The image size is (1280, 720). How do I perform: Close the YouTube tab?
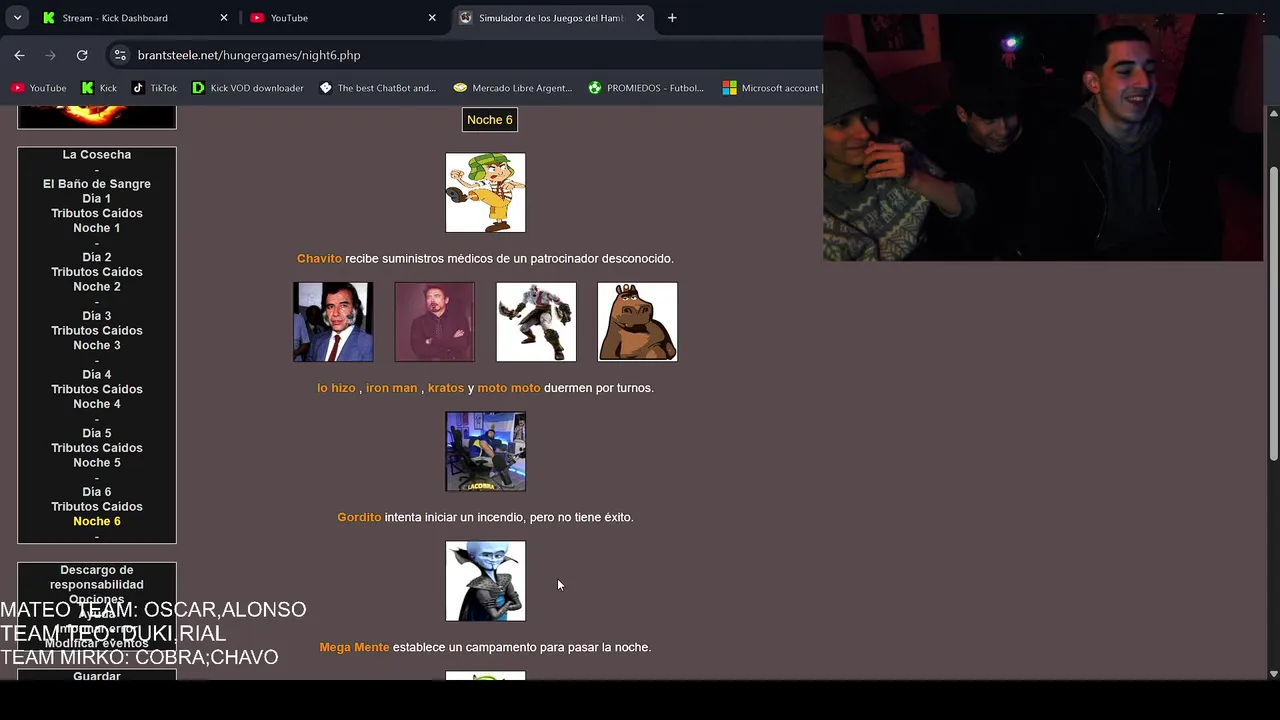[432, 18]
